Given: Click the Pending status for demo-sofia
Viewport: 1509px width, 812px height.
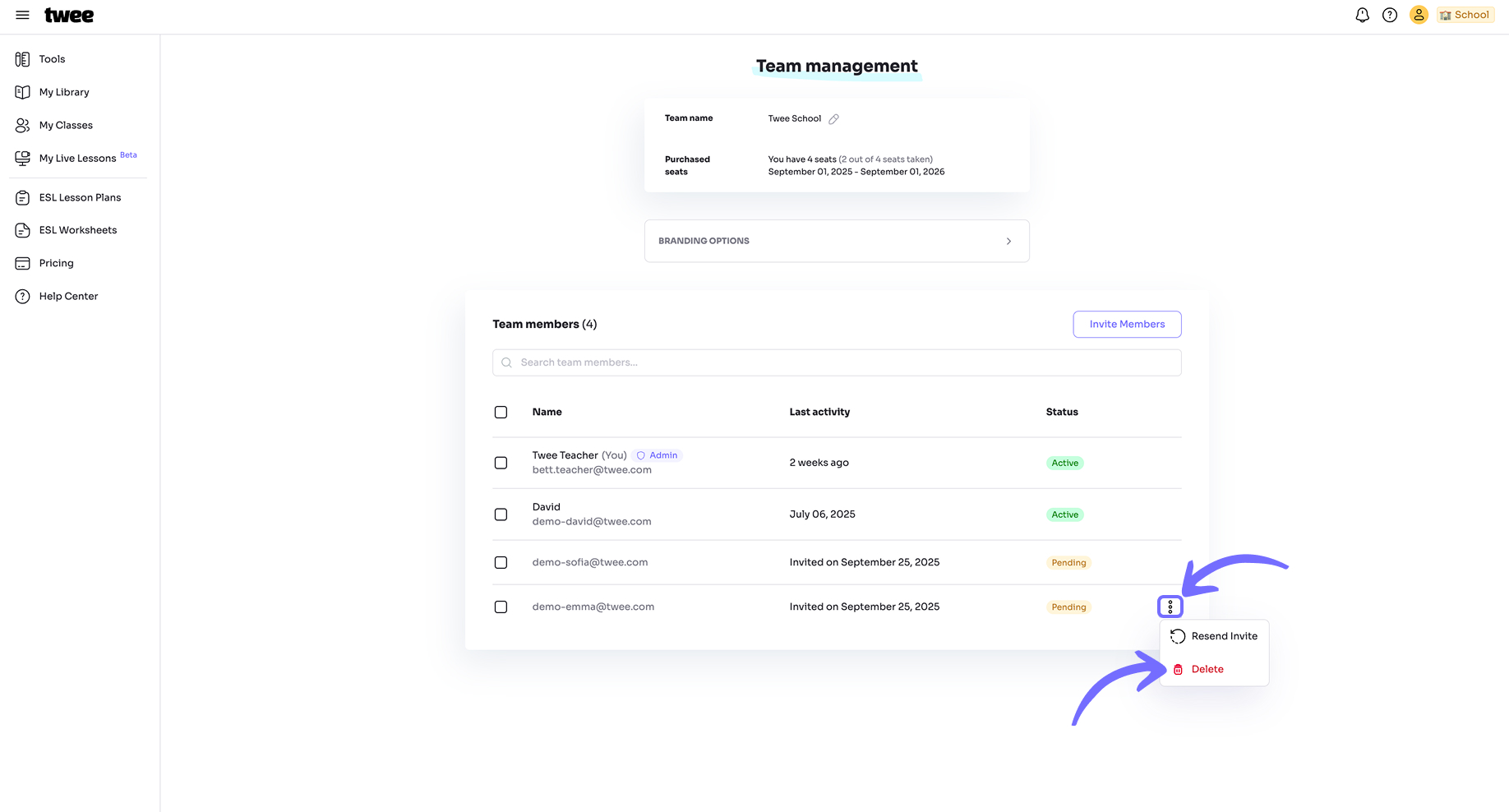Looking at the screenshot, I should tap(1068, 563).
